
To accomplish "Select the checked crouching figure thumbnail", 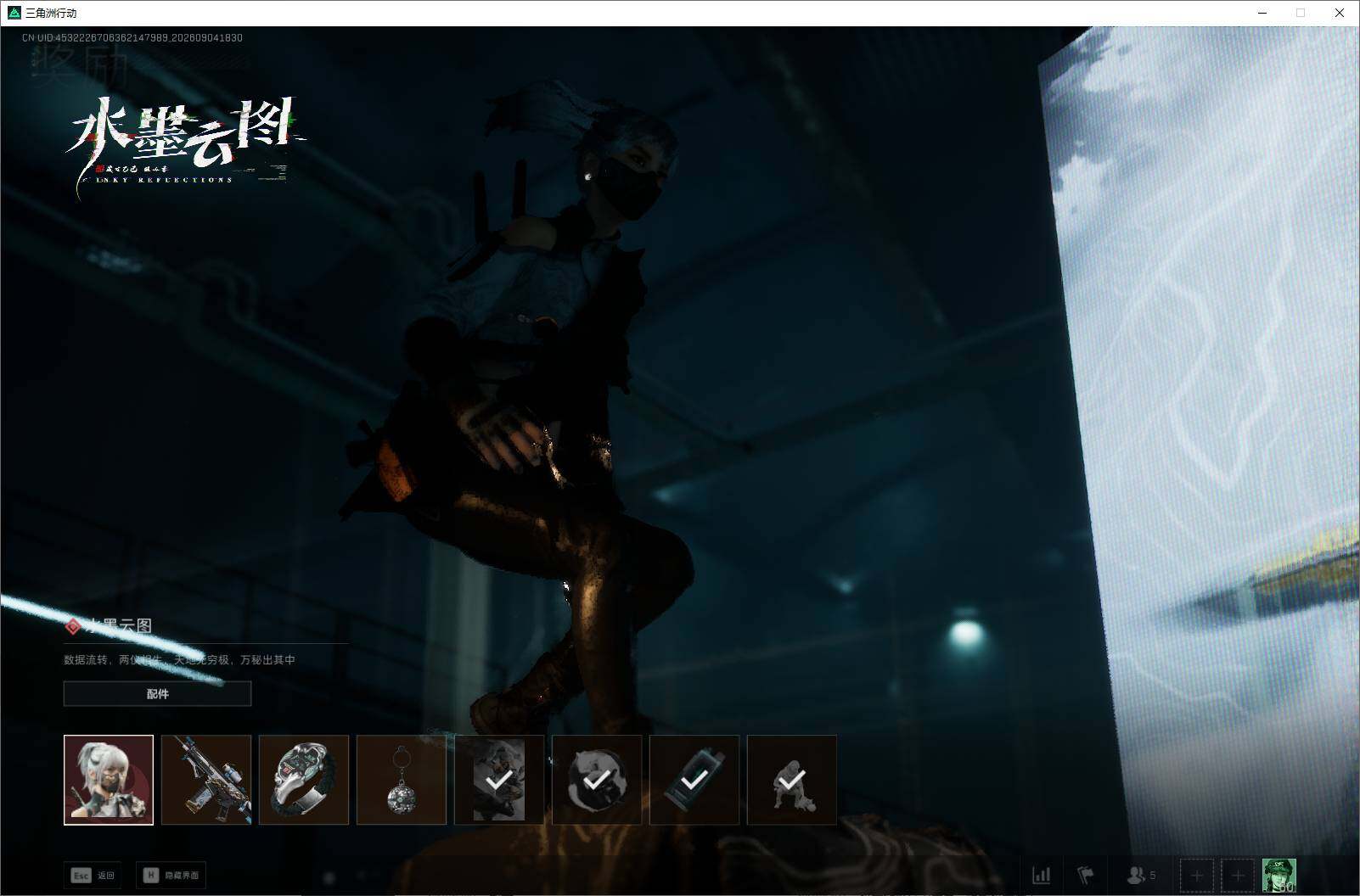I will 792,780.
